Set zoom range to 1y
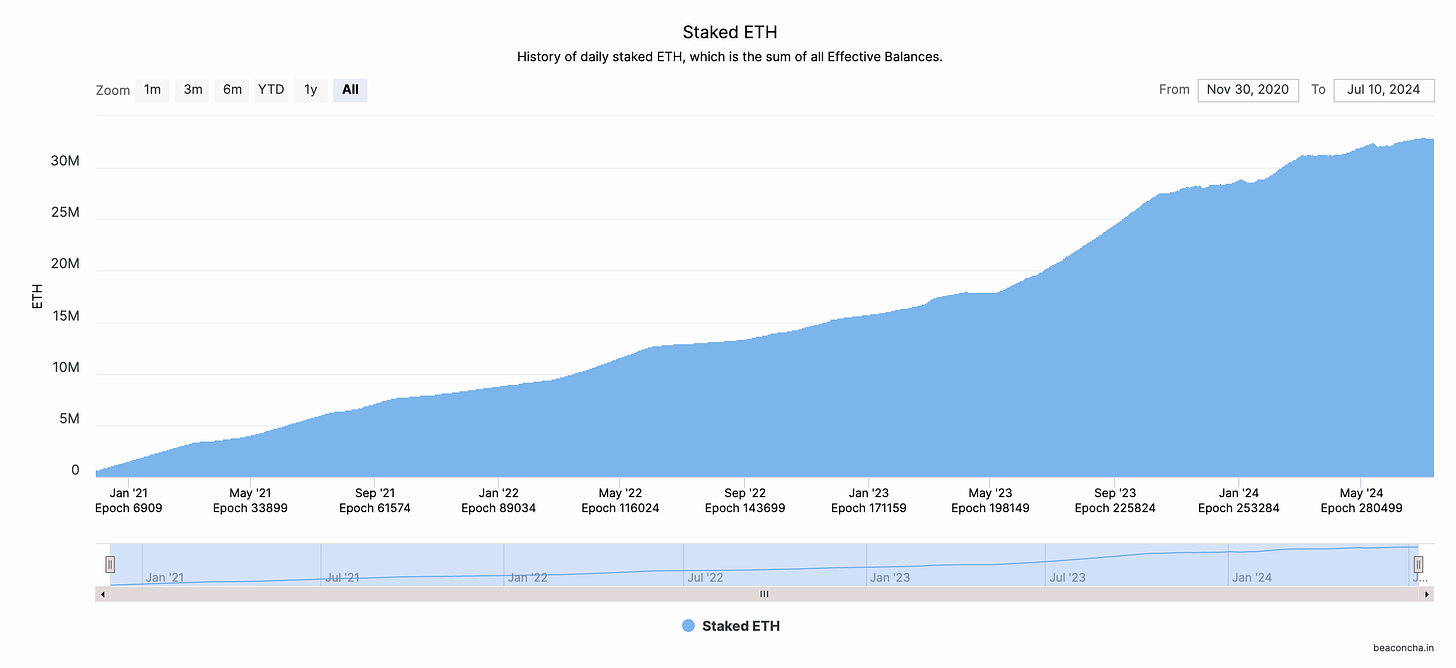 [311, 90]
